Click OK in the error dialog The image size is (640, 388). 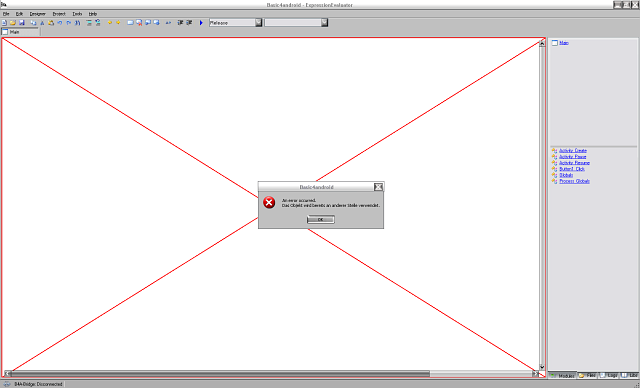coord(320,219)
